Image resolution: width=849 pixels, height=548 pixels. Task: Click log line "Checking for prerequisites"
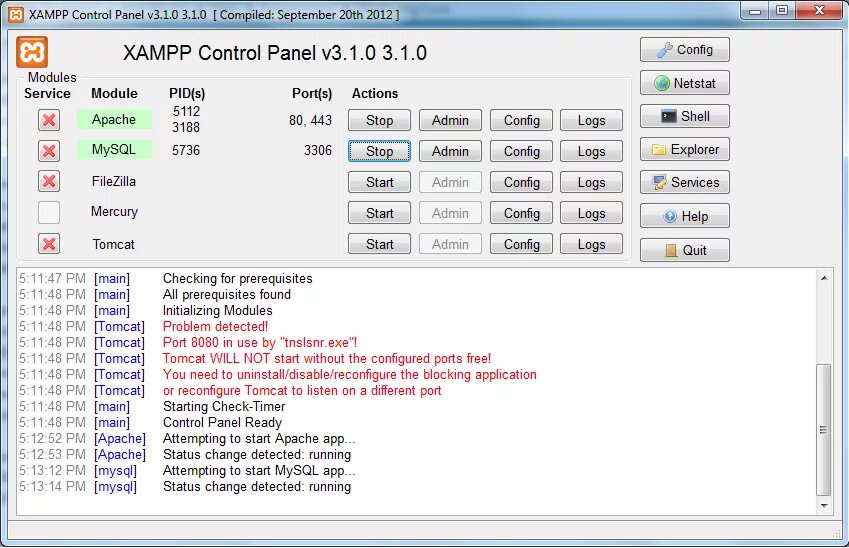(x=238, y=278)
